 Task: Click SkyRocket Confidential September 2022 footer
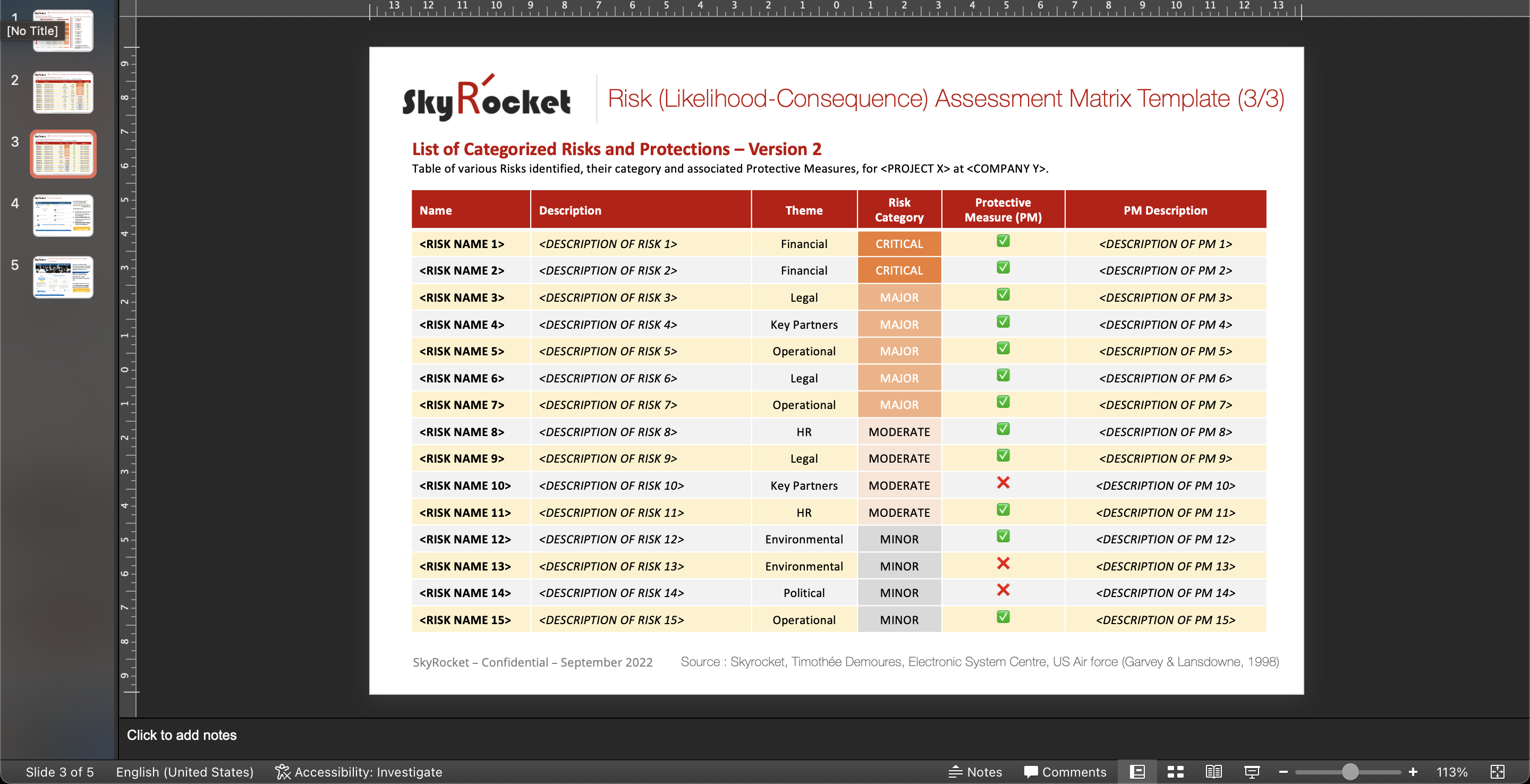tap(533, 662)
